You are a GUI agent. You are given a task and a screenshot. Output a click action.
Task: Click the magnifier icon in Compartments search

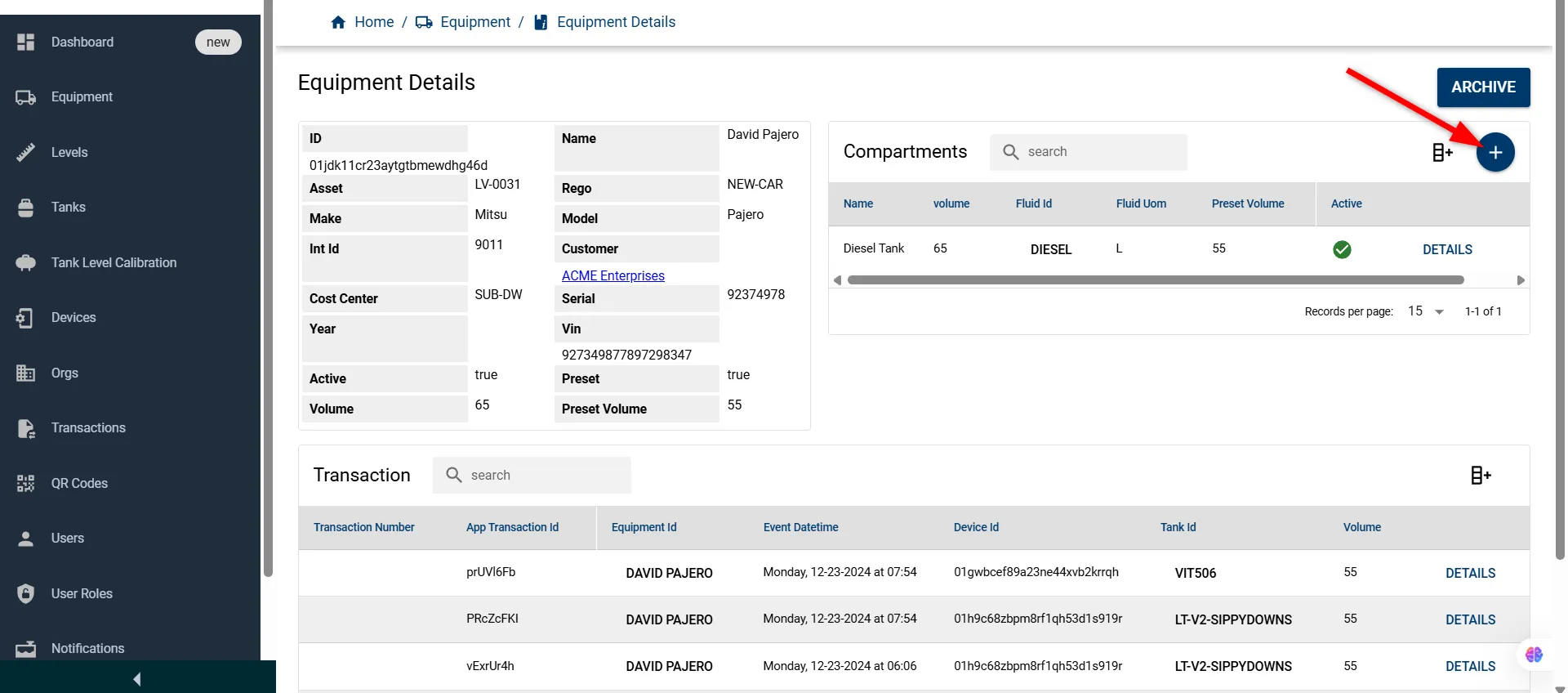(1010, 152)
